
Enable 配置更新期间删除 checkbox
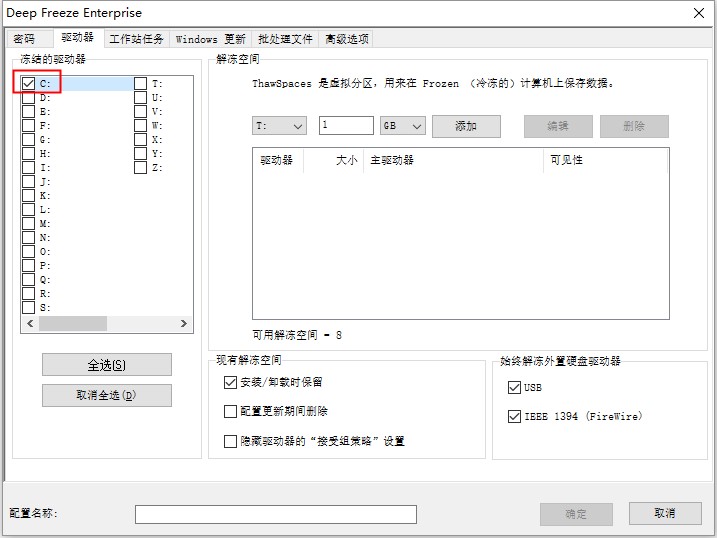click(230, 411)
